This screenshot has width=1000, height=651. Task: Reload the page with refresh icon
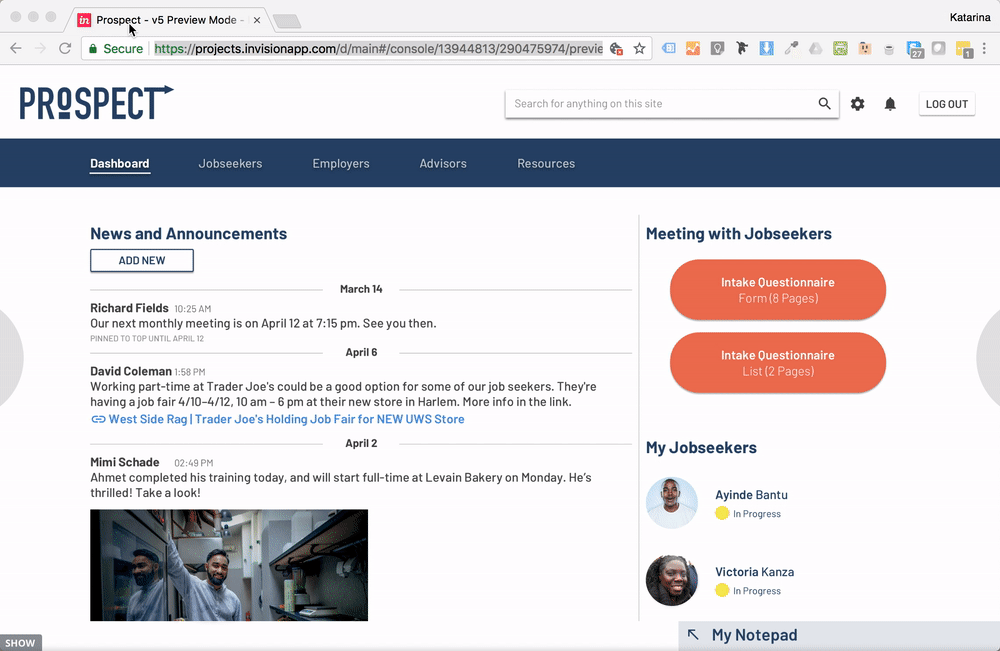64,48
